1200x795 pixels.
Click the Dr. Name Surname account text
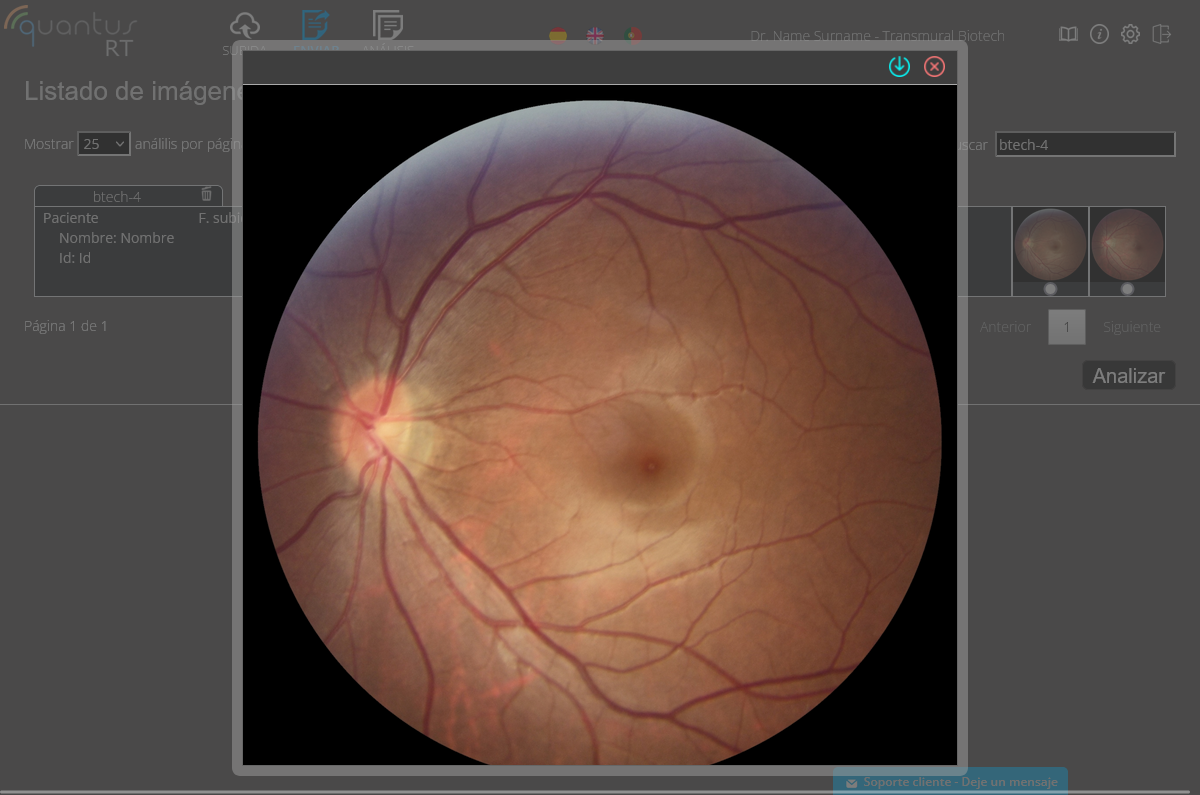pos(877,36)
